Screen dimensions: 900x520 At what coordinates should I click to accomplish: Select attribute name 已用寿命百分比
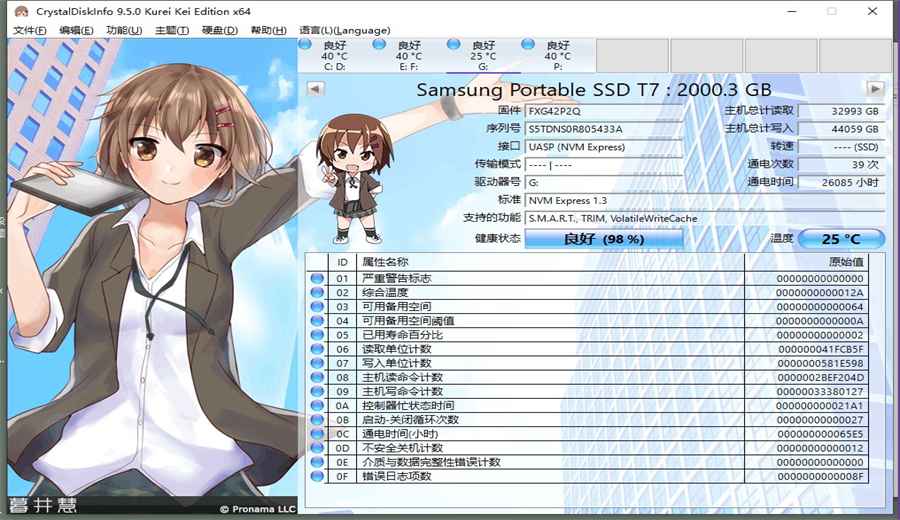[x=402, y=335]
